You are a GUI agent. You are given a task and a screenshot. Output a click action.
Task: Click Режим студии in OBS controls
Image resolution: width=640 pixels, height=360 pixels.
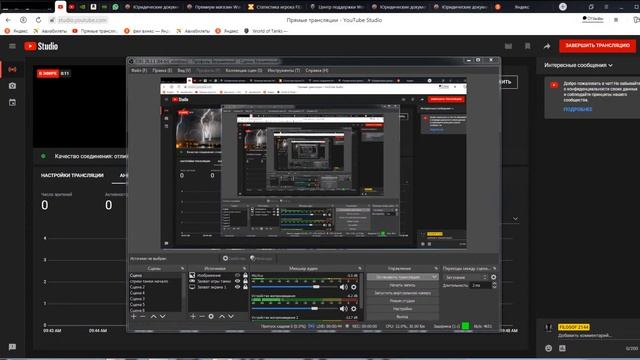(x=402, y=301)
